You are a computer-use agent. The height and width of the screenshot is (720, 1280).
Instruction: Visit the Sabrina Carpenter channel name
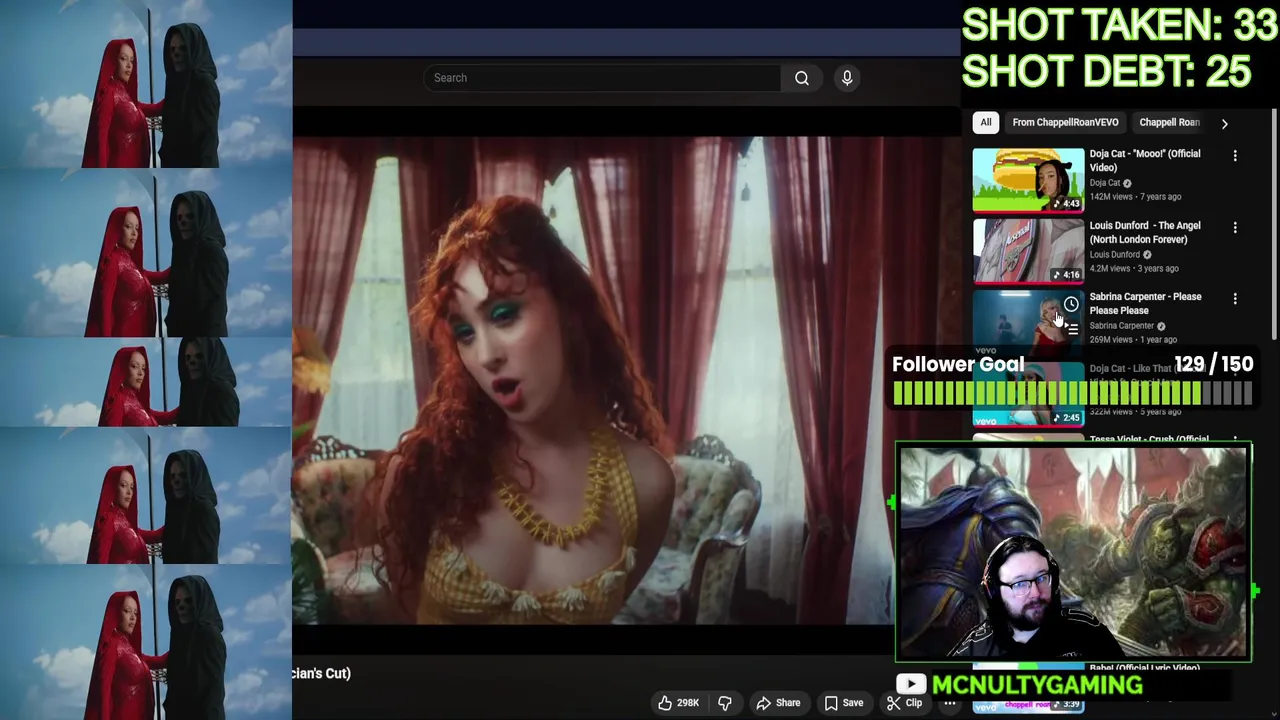point(1122,325)
